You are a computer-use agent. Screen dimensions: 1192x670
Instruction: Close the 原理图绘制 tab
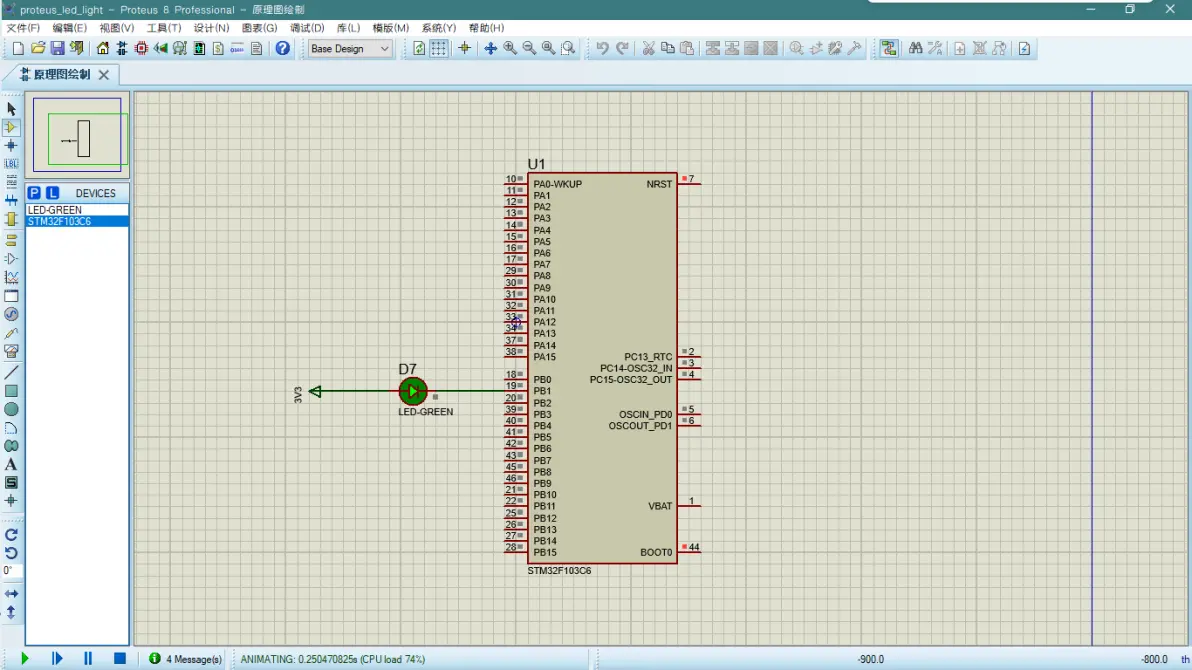point(104,75)
